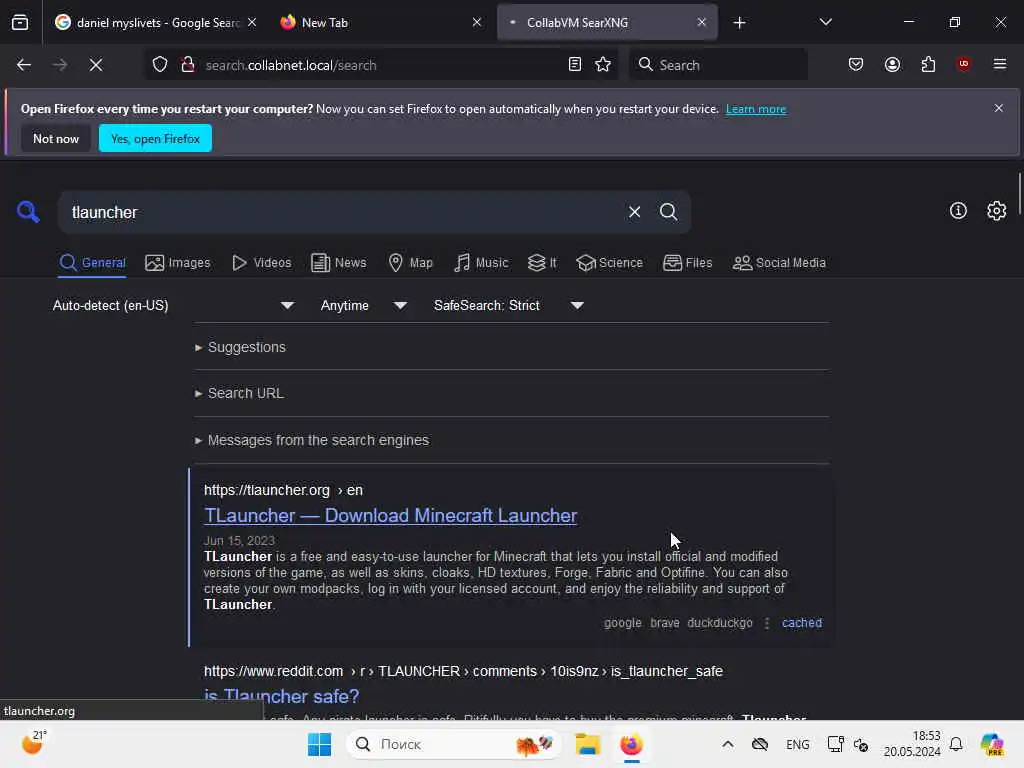This screenshot has height=768, width=1024.
Task: Open notifications bell in taskbar
Action: 956,744
